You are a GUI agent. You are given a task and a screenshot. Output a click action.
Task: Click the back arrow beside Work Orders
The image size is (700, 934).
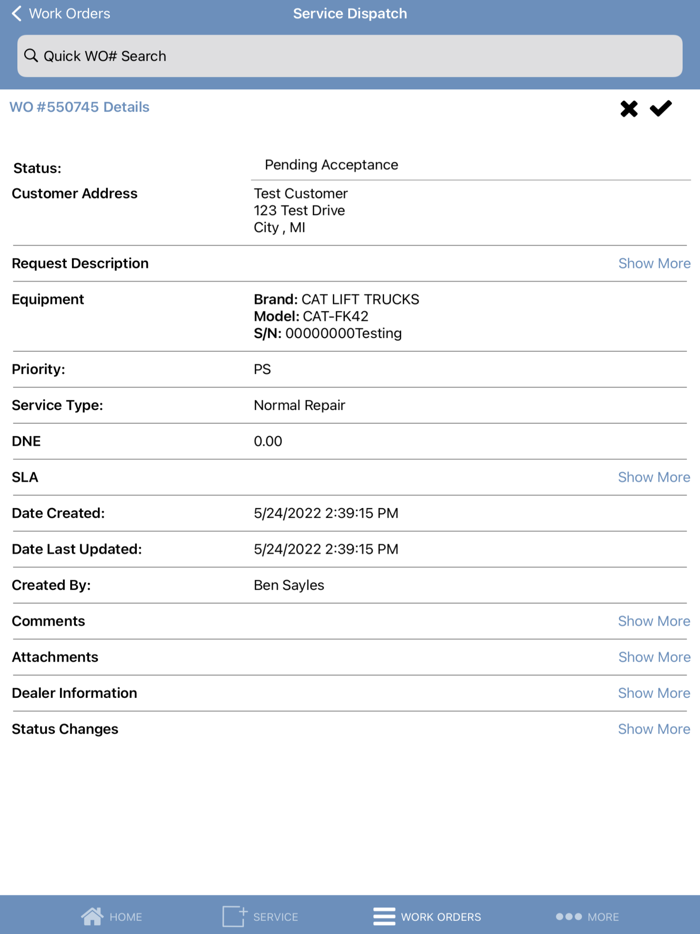[x=14, y=13]
